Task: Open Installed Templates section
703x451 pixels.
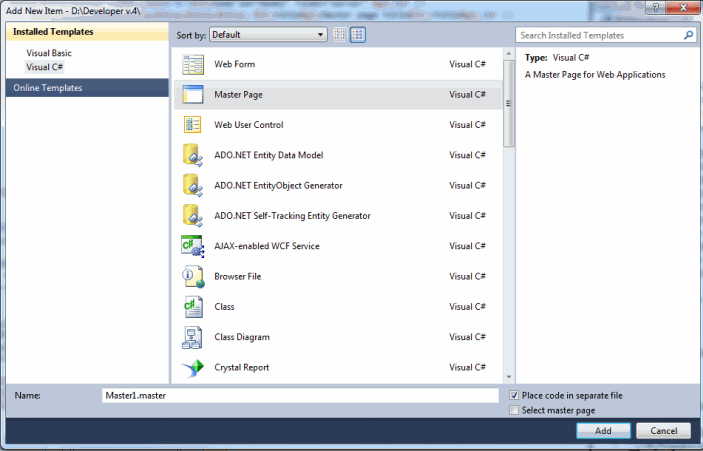Action: click(87, 32)
